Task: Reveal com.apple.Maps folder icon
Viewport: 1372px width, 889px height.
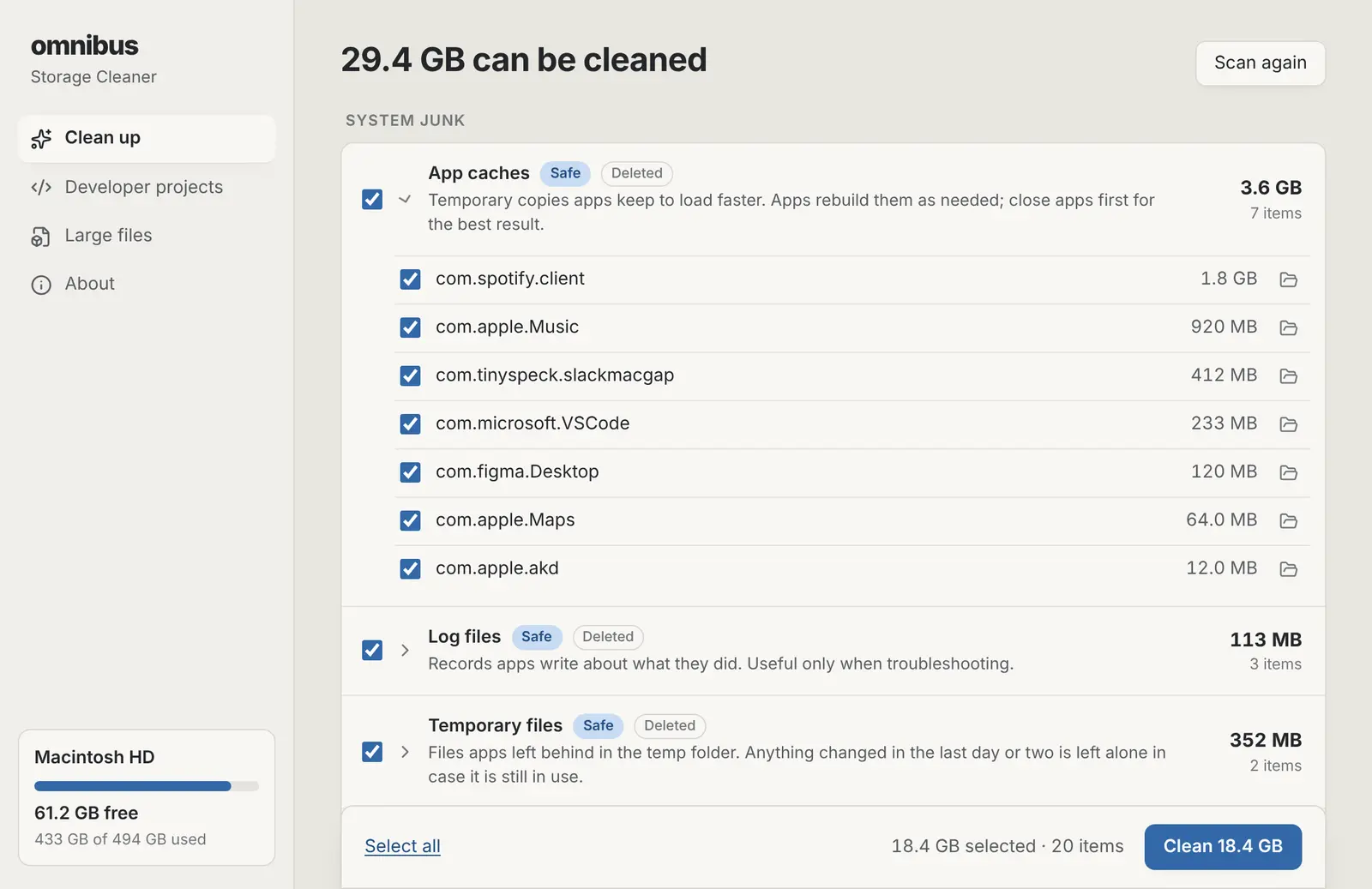Action: pos(1288,520)
